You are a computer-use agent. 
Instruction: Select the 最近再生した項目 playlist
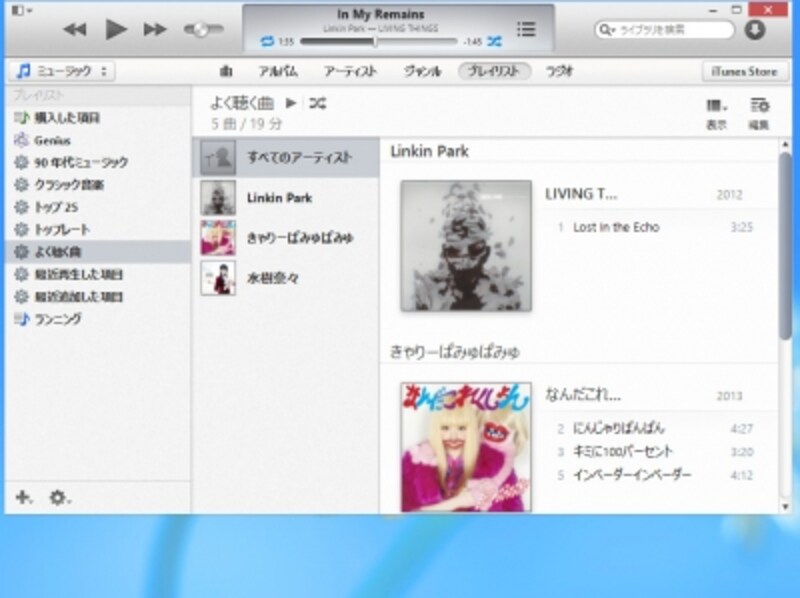97,275
